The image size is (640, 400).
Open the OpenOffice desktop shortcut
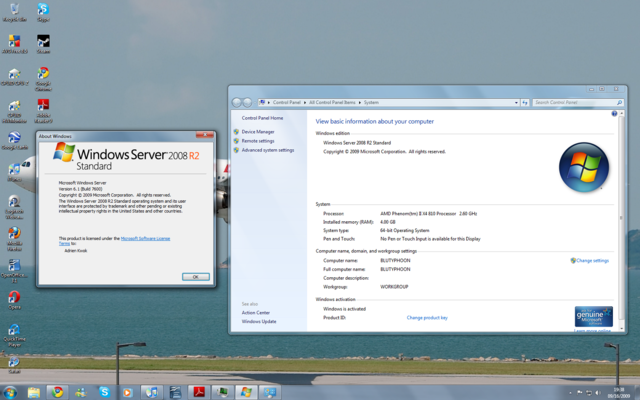pos(14,271)
